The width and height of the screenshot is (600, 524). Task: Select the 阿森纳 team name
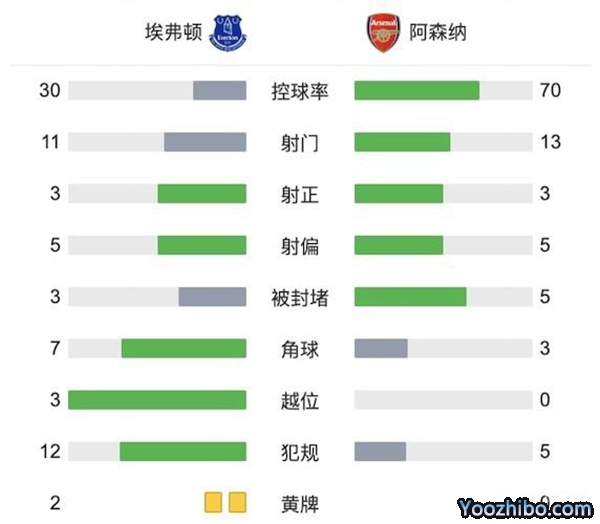[438, 32]
